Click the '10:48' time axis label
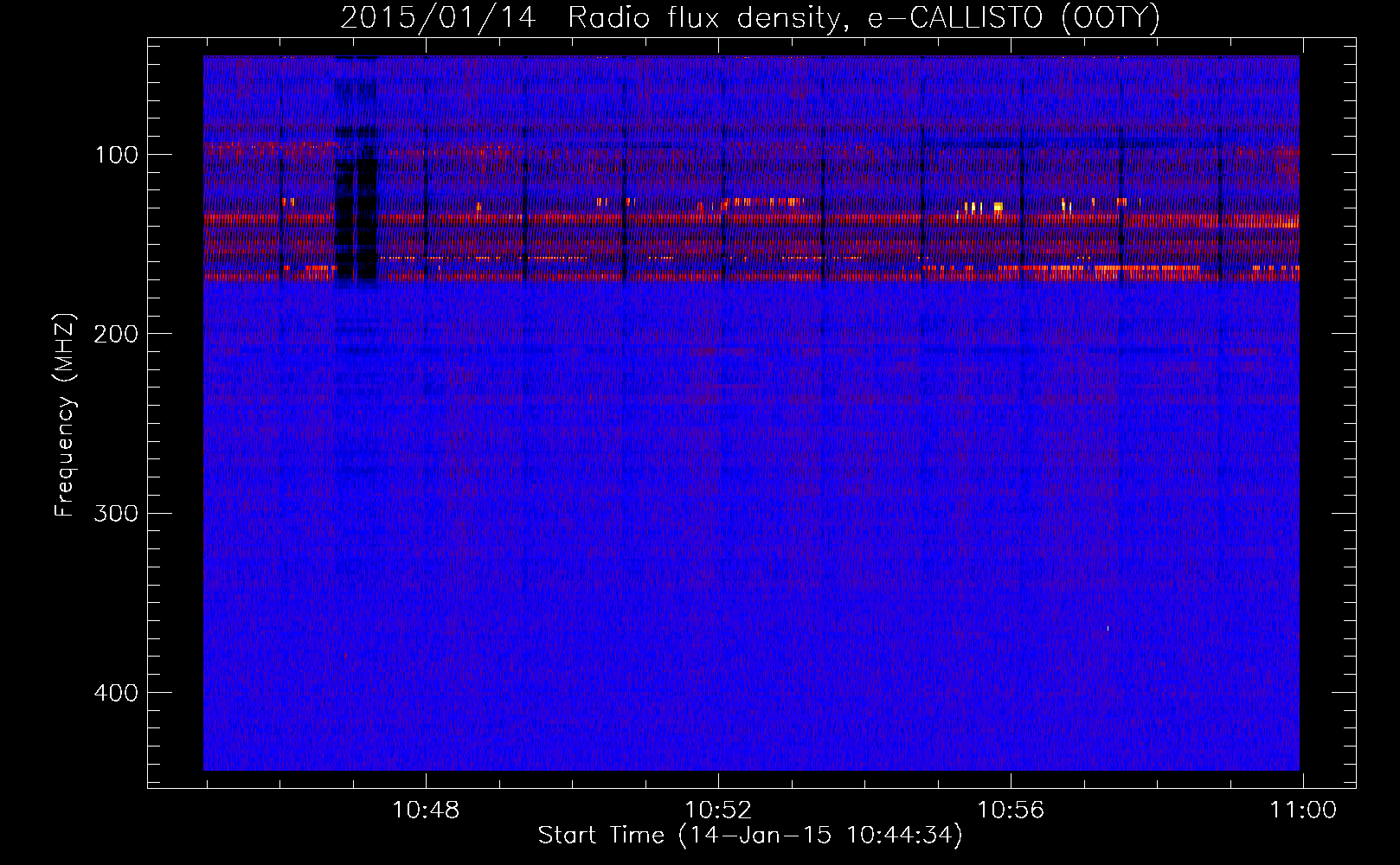The height and width of the screenshot is (865, 1400). (426, 811)
